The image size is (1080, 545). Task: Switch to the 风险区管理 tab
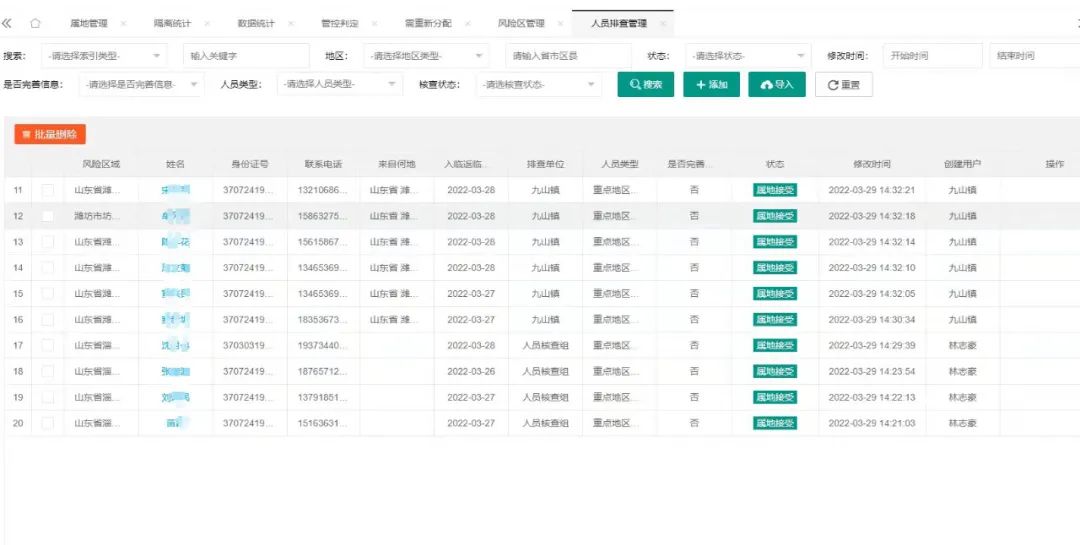[x=520, y=23]
